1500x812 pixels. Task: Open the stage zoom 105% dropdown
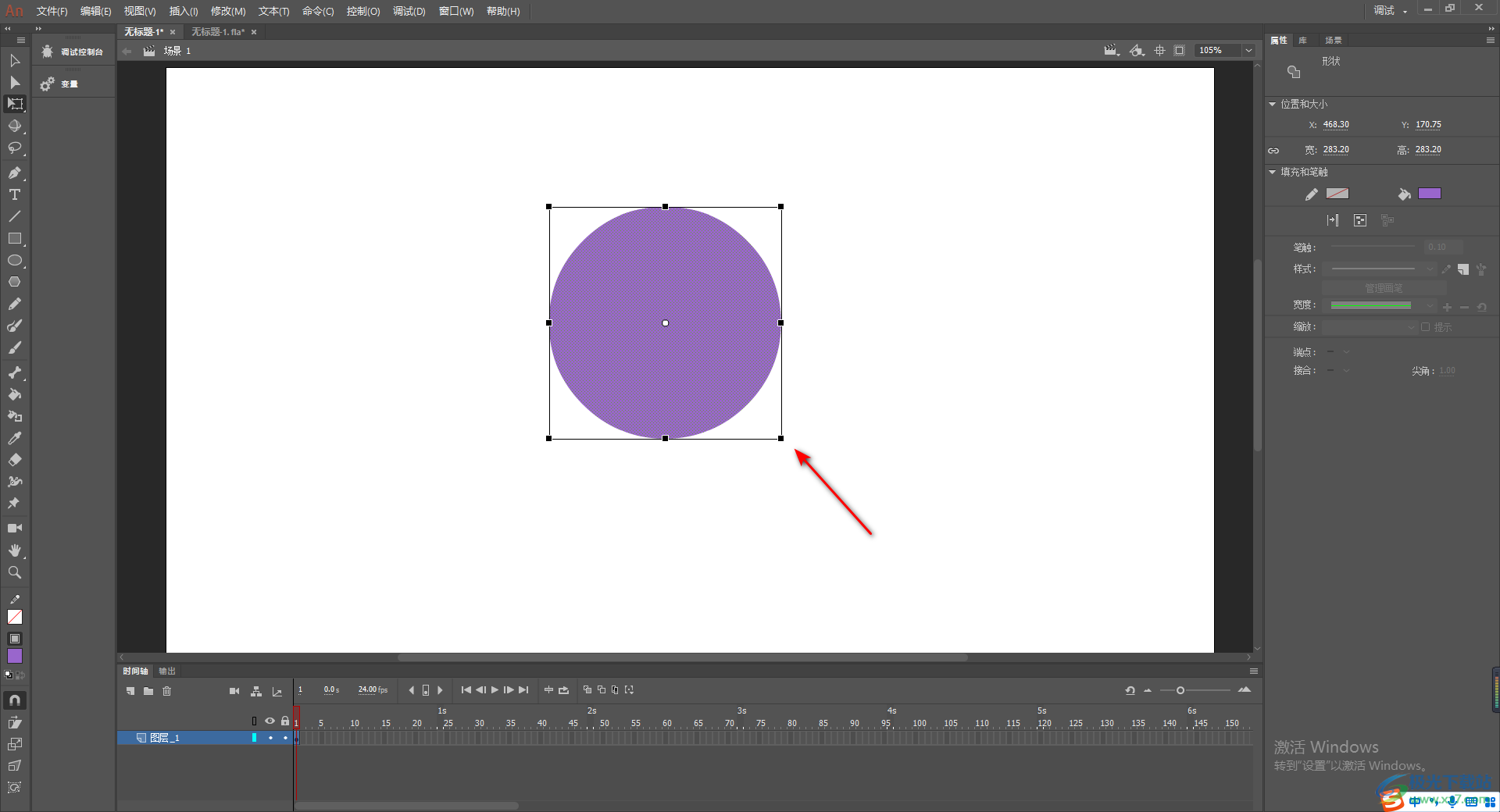point(1248,50)
